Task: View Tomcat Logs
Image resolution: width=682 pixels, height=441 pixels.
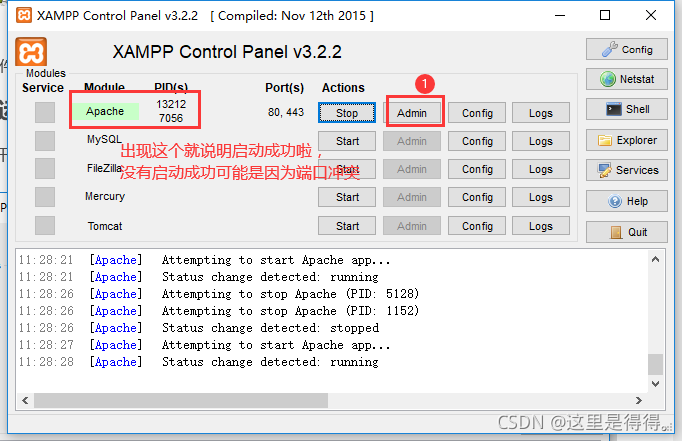Action: point(541,226)
